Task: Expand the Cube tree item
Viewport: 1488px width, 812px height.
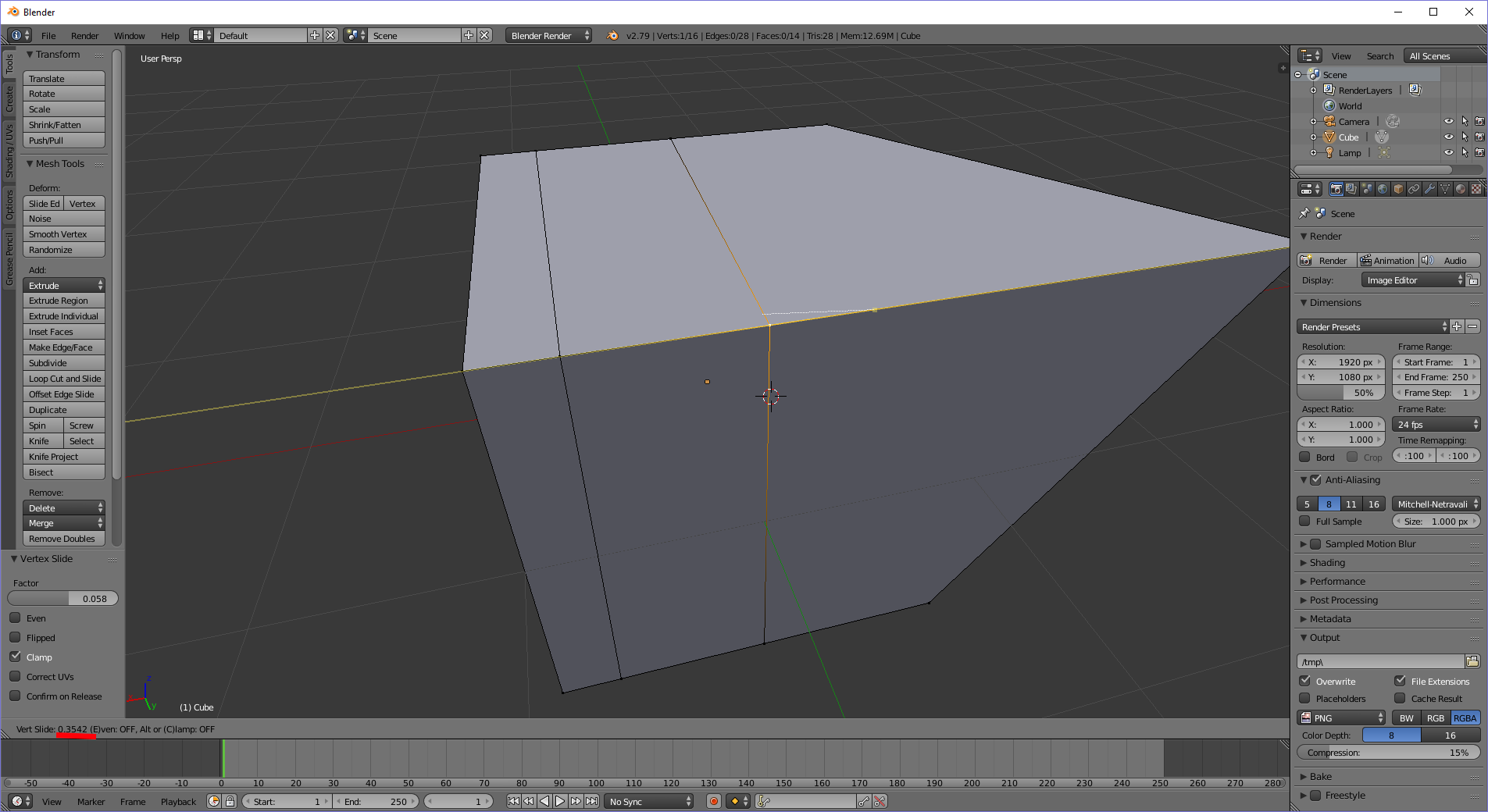Action: pyautogui.click(x=1314, y=137)
